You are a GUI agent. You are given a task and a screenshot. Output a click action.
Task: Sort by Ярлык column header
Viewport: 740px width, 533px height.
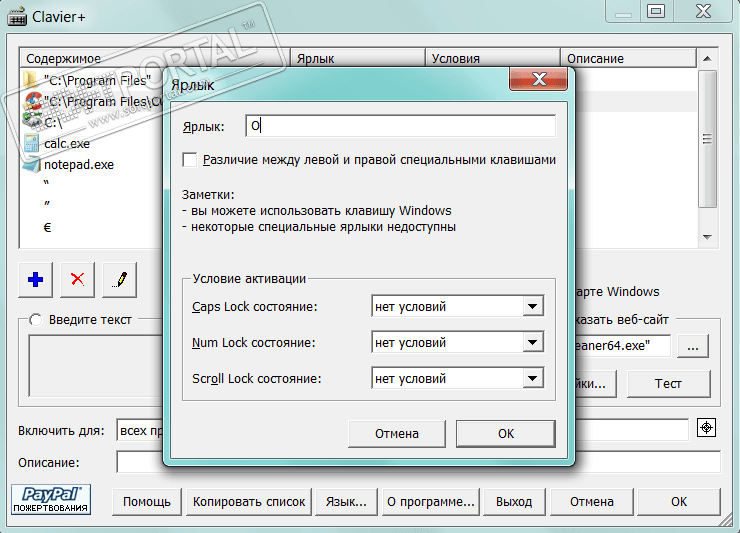pos(357,59)
